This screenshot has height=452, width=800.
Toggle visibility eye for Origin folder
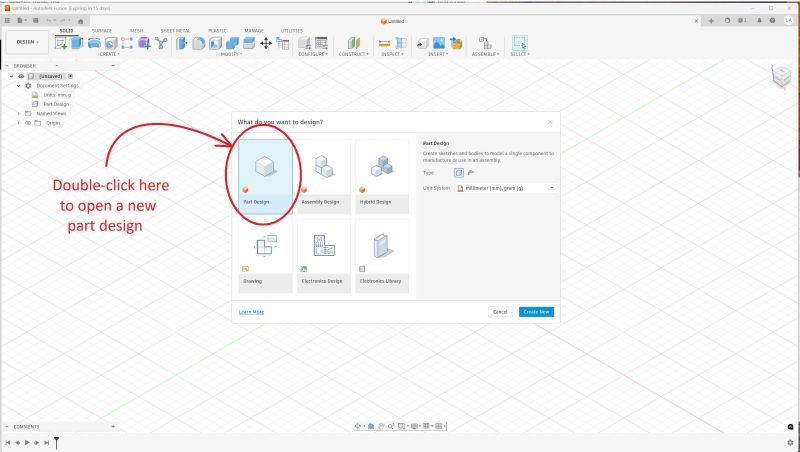pos(28,122)
